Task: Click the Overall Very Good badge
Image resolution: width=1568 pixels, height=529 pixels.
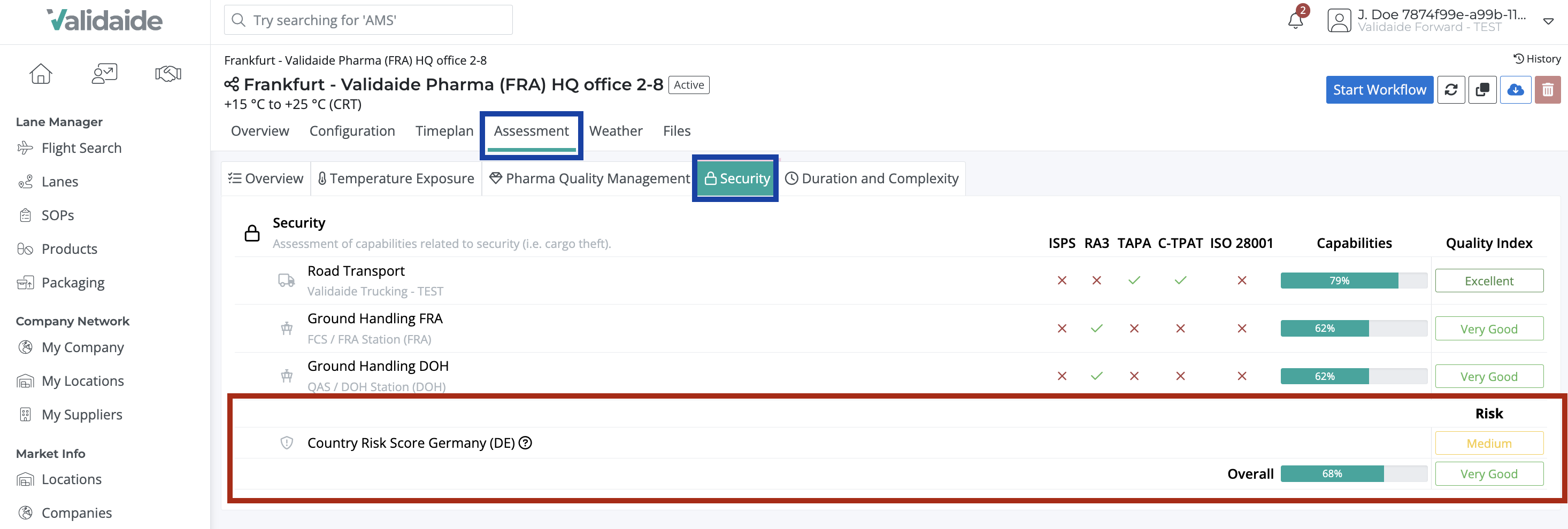Action: [x=1489, y=473]
